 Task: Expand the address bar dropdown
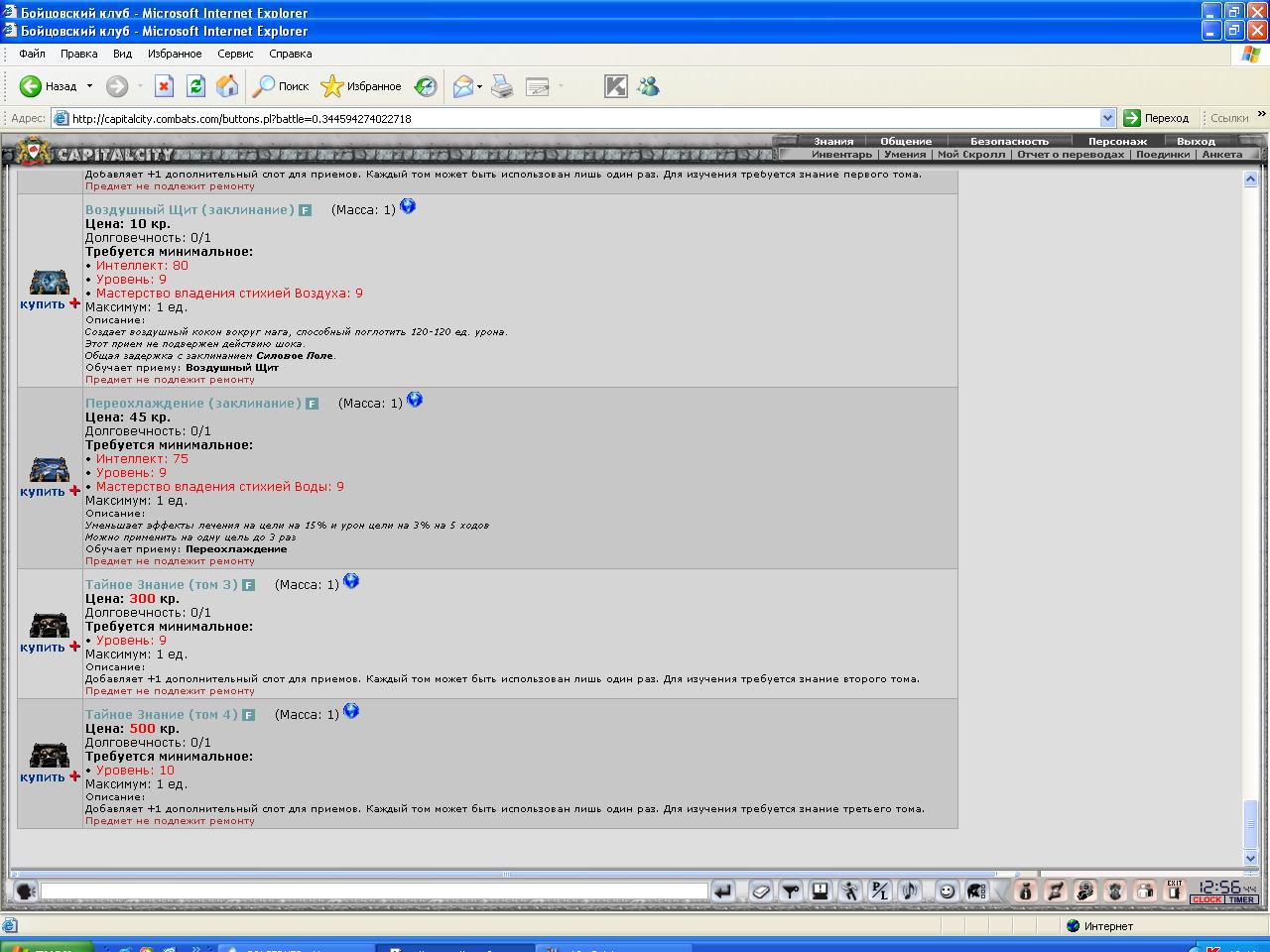coord(1107,118)
